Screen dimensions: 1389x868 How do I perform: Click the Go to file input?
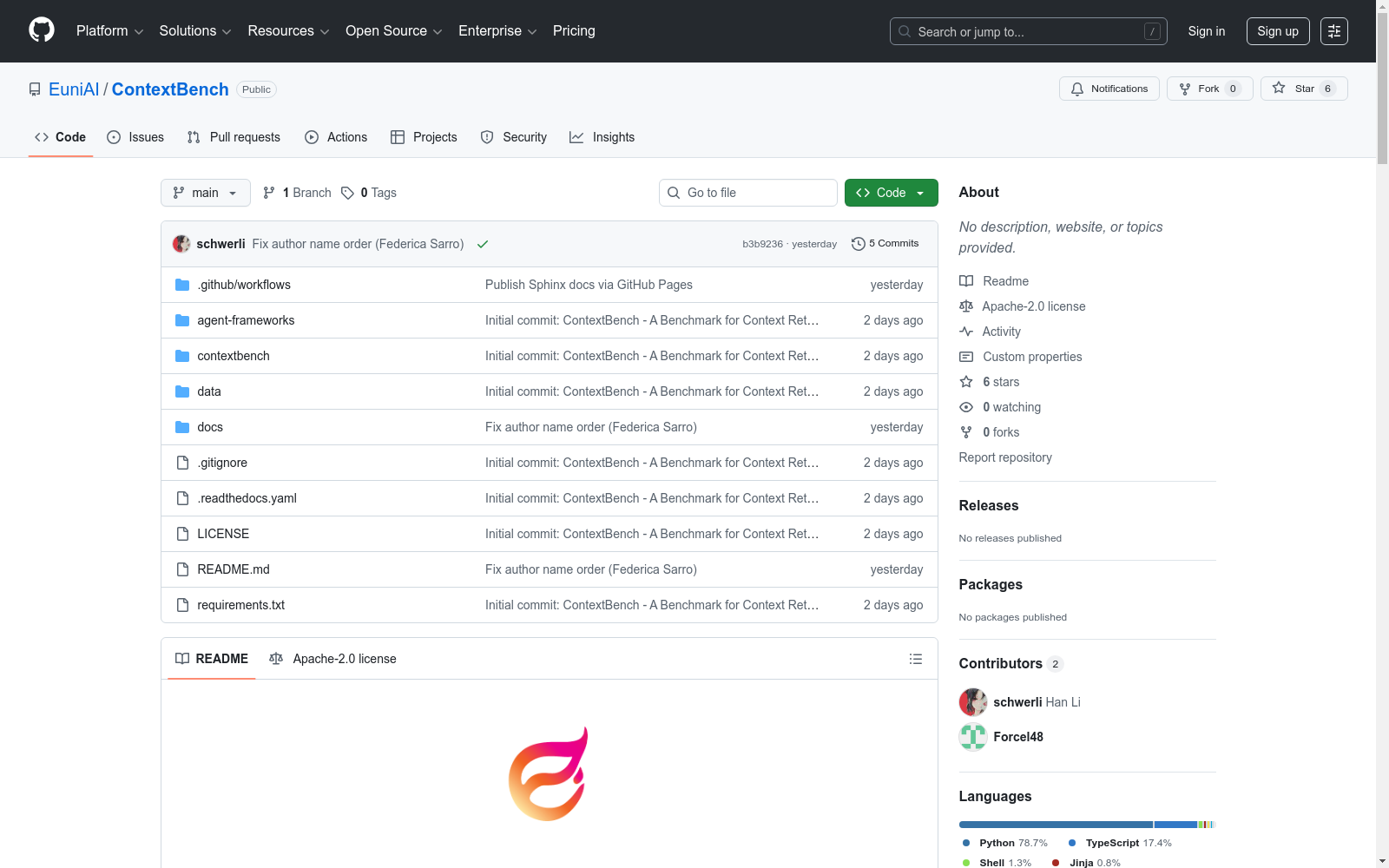tap(748, 193)
